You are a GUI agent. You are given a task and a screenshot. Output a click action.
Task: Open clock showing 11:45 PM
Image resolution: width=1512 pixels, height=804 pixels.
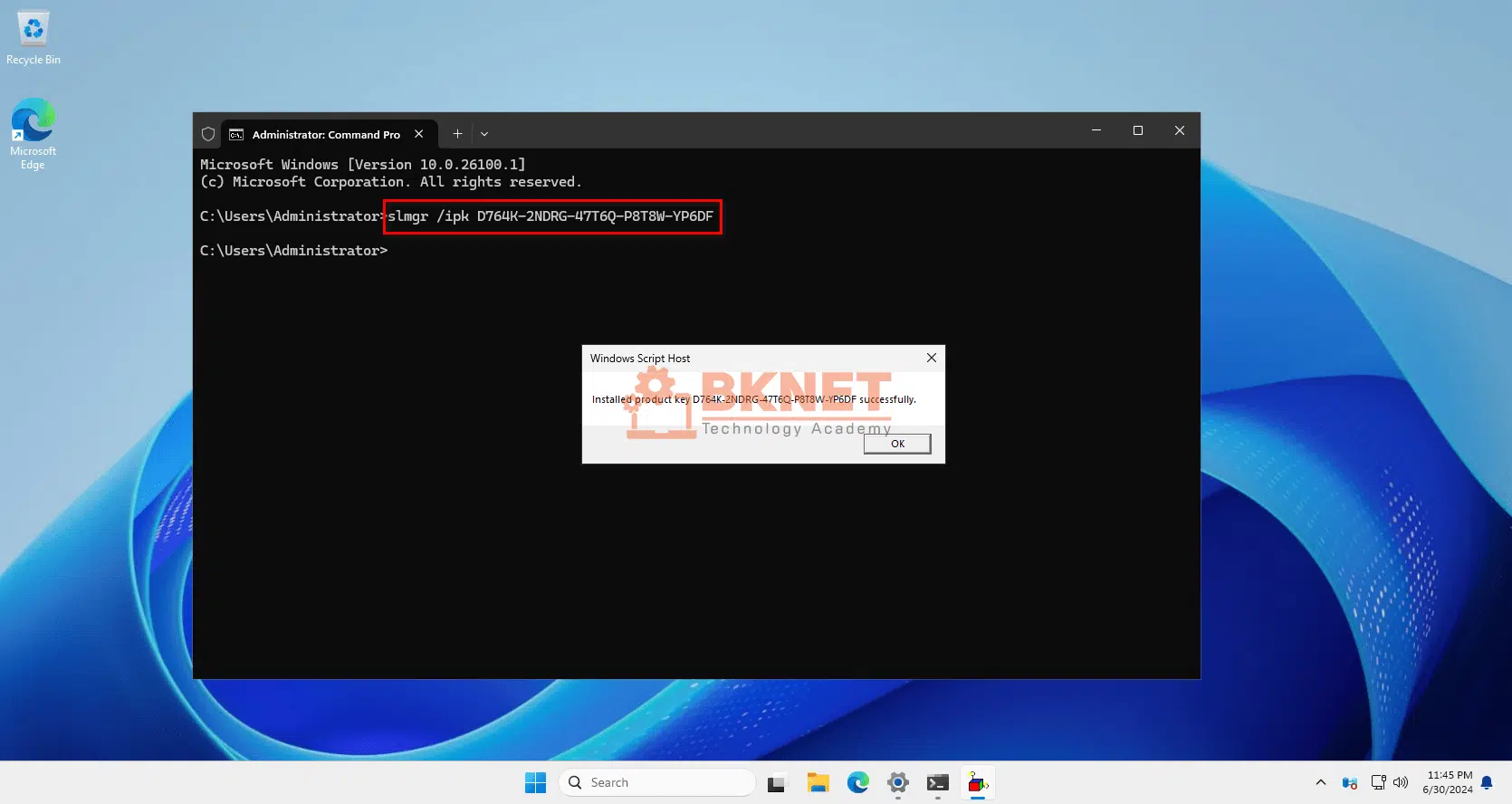coord(1448,782)
